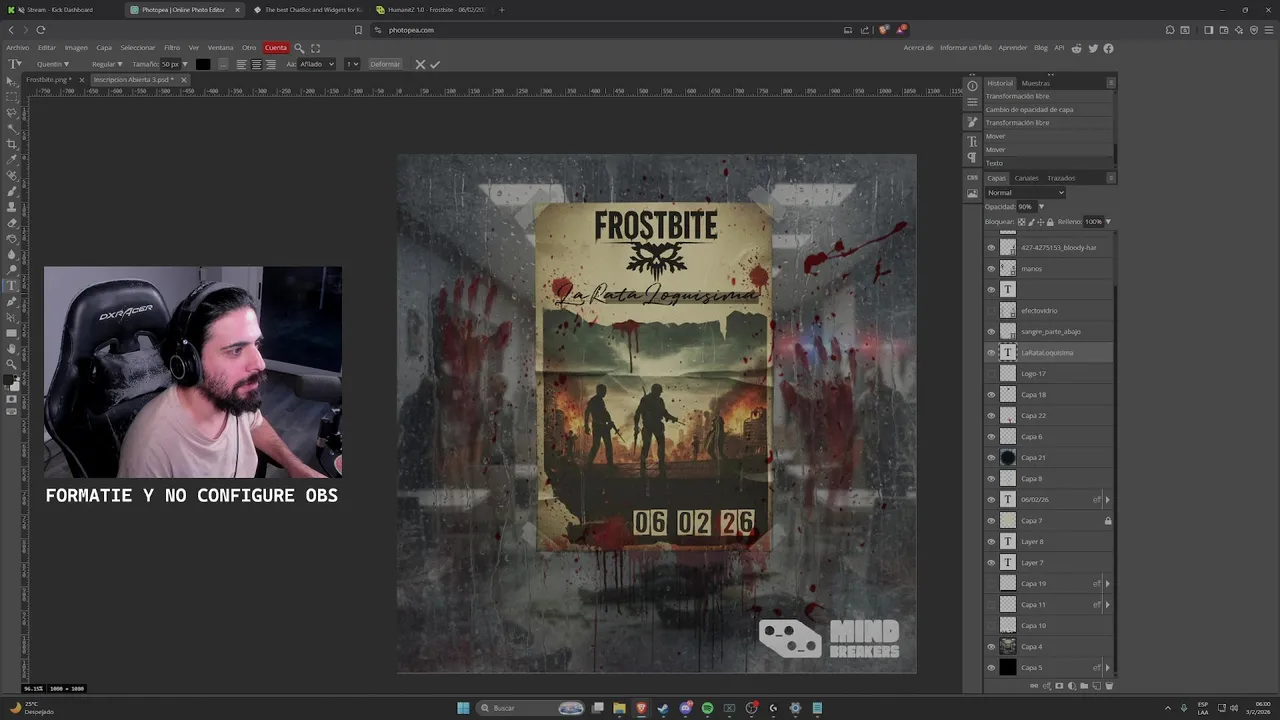Confirm text edit with checkmark icon

435,64
